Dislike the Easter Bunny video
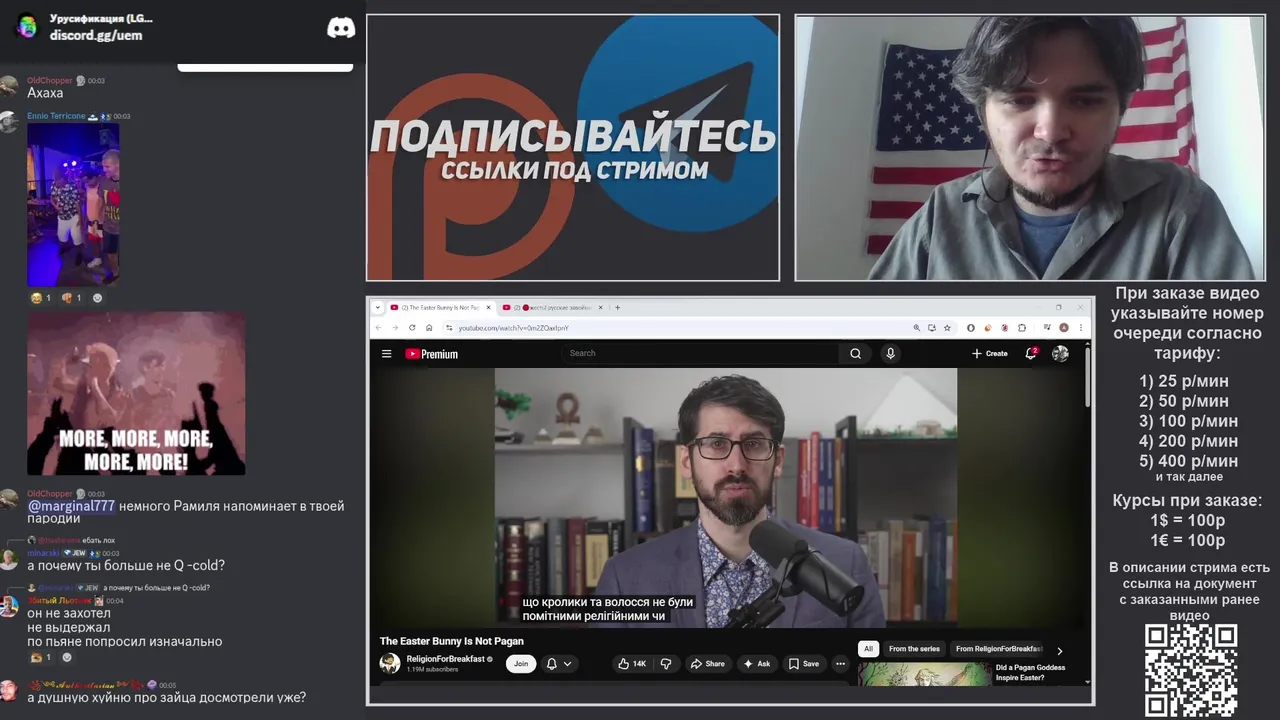The image size is (1280, 720). click(x=666, y=663)
